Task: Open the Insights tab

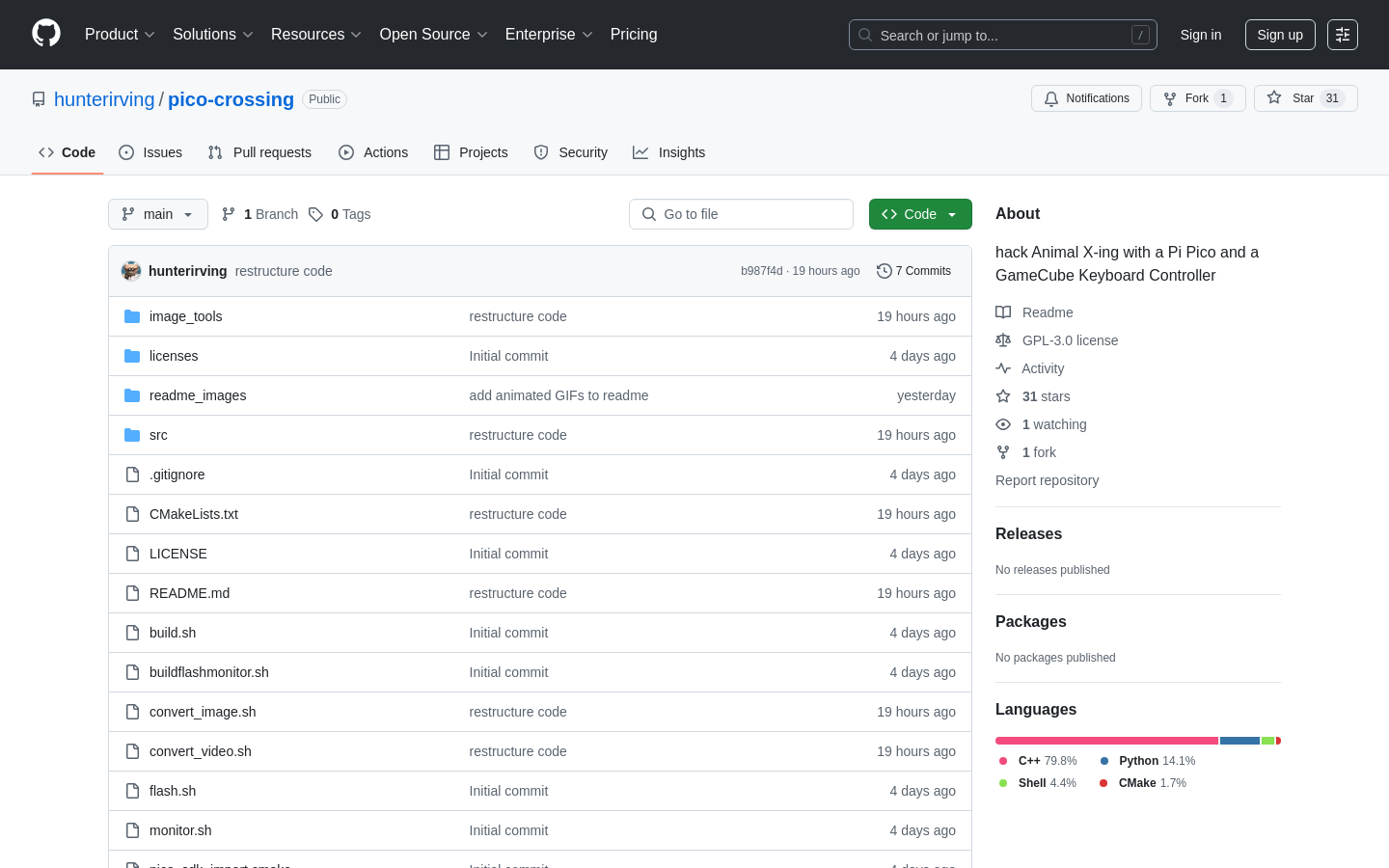Action: (669, 152)
